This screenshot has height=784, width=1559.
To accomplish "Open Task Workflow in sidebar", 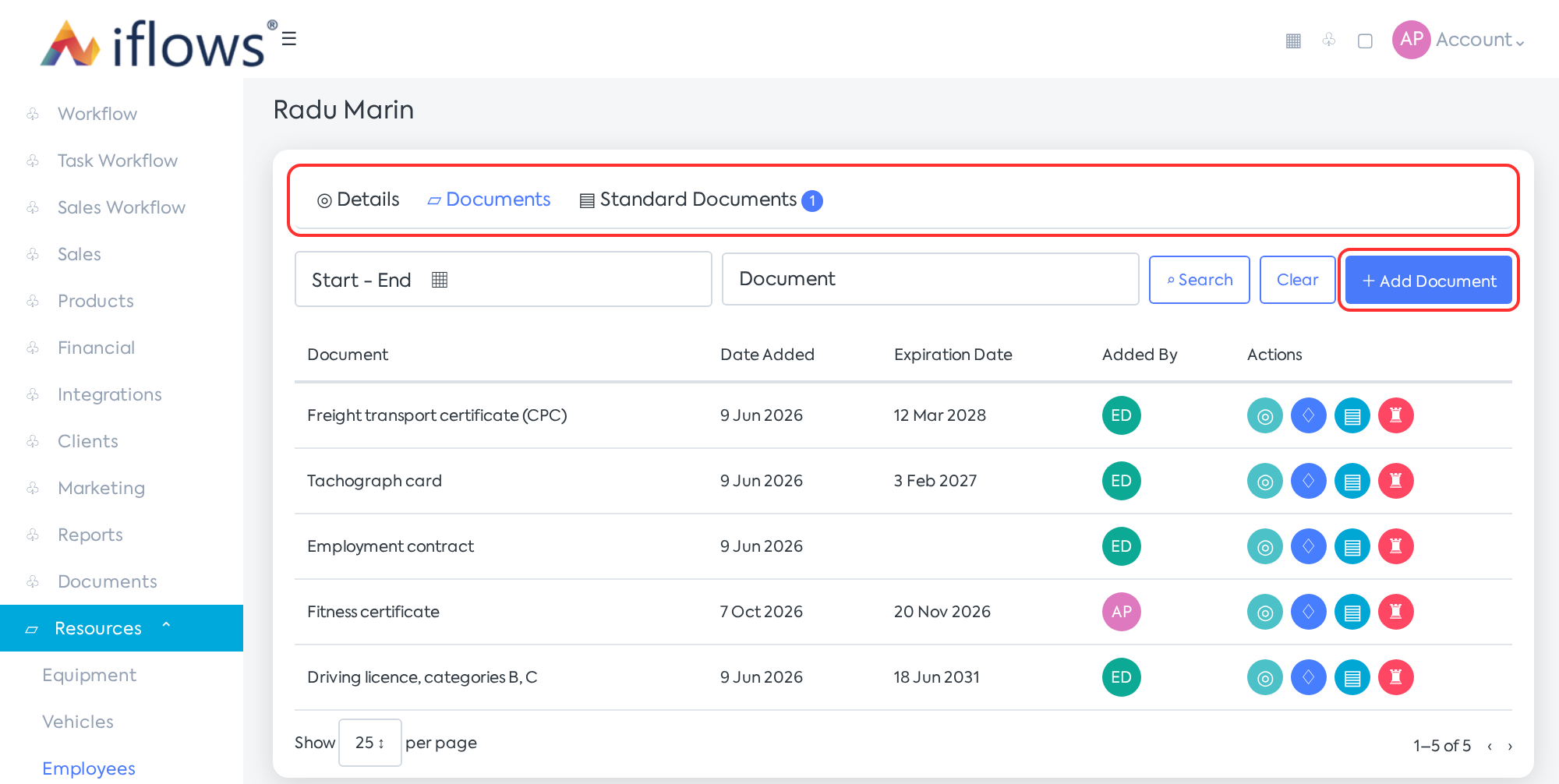I will point(118,161).
